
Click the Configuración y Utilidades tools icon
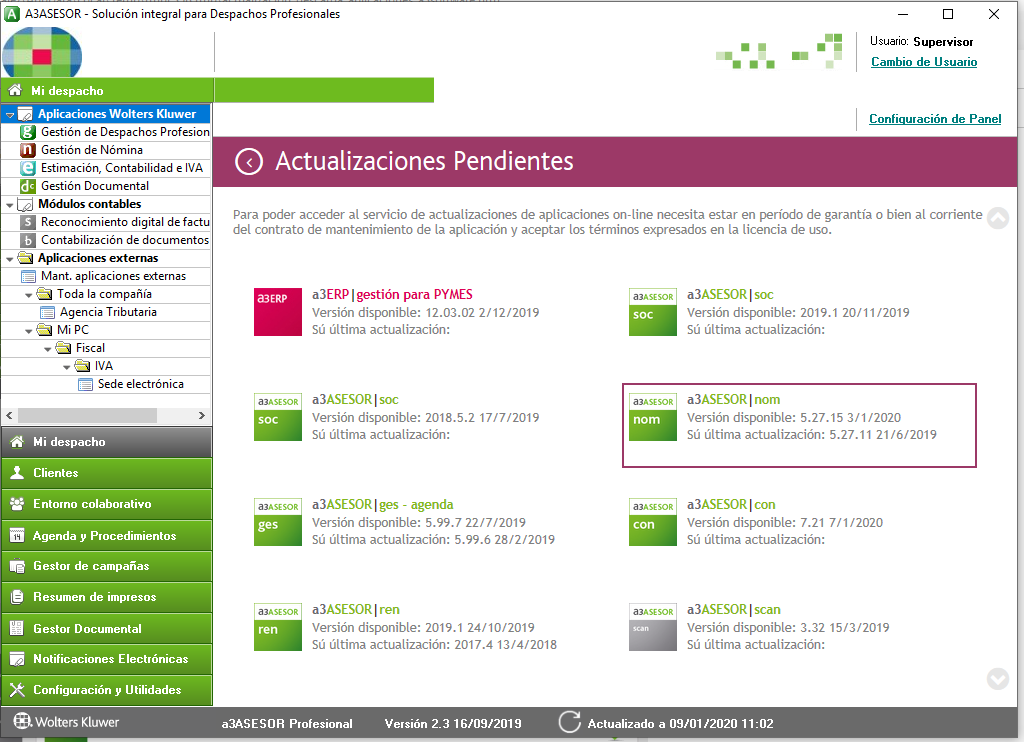[x=18, y=690]
